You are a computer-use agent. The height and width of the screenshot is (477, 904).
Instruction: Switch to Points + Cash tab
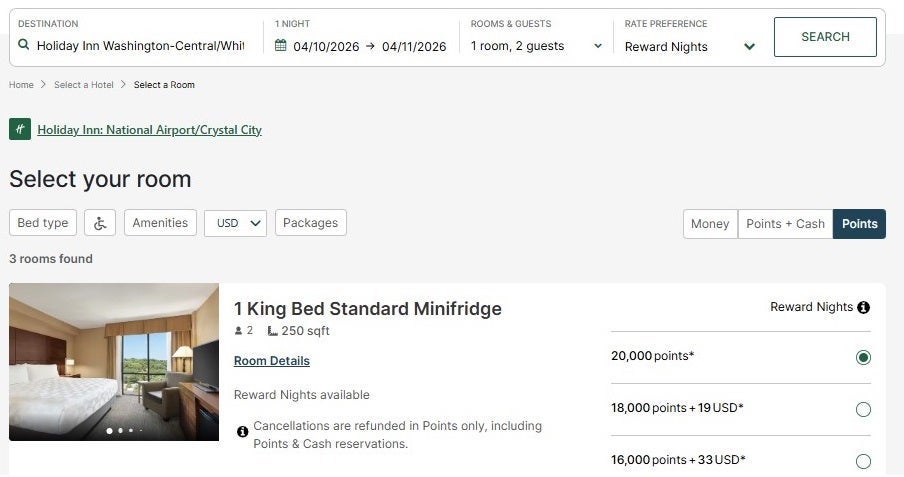[785, 224]
